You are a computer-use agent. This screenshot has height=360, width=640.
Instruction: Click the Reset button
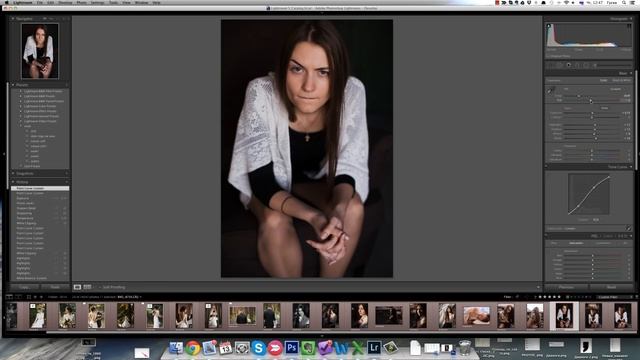click(x=611, y=287)
